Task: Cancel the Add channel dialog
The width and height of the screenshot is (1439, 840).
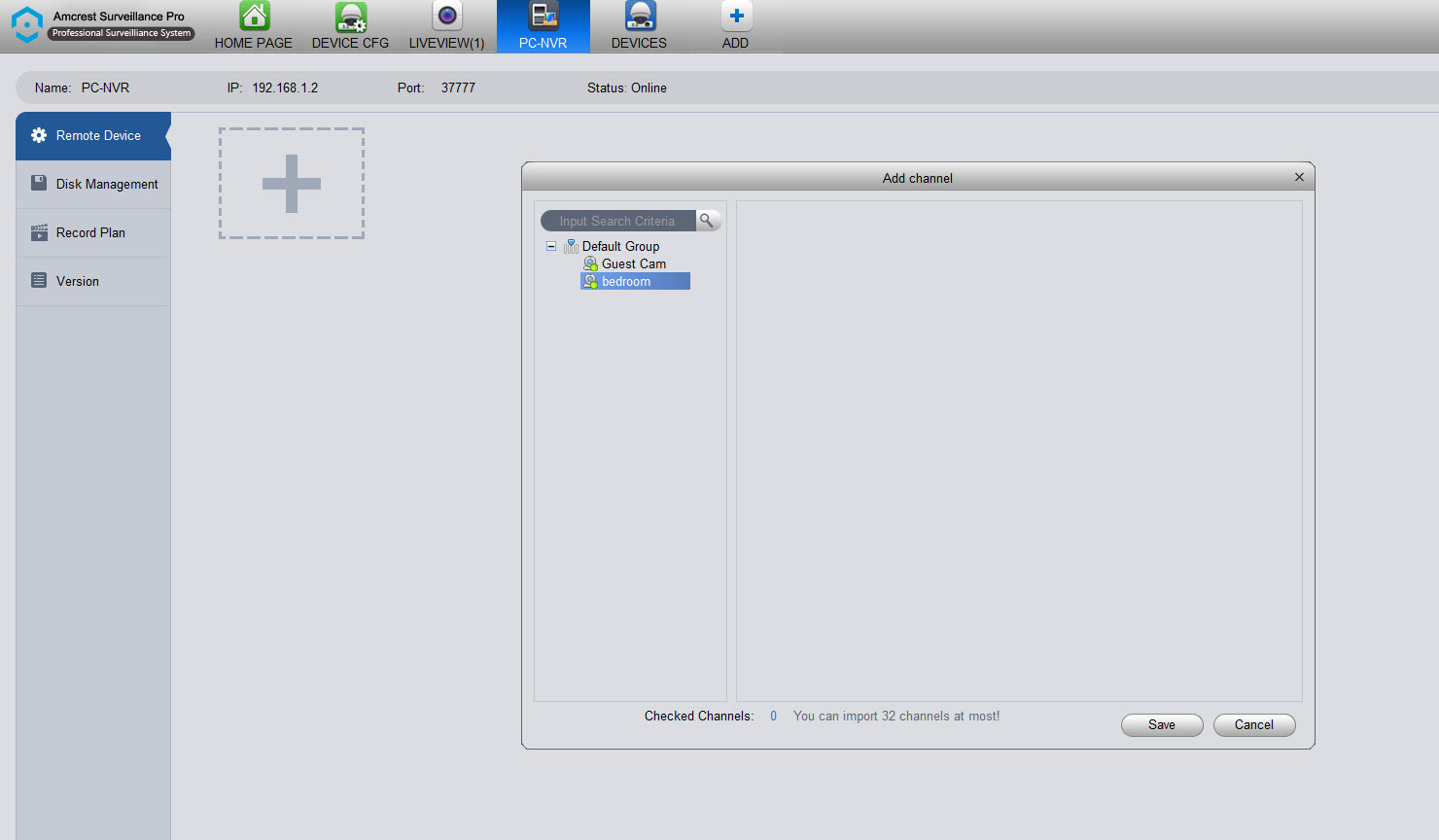Action: pyautogui.click(x=1254, y=725)
